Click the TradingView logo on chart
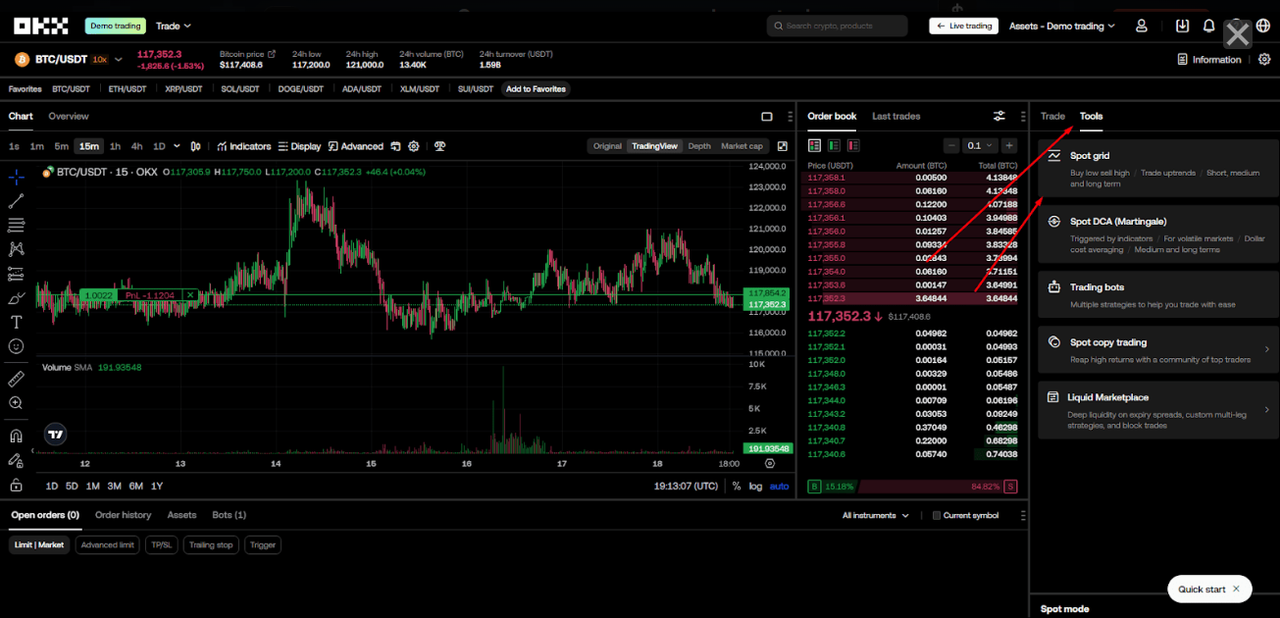 pos(56,434)
